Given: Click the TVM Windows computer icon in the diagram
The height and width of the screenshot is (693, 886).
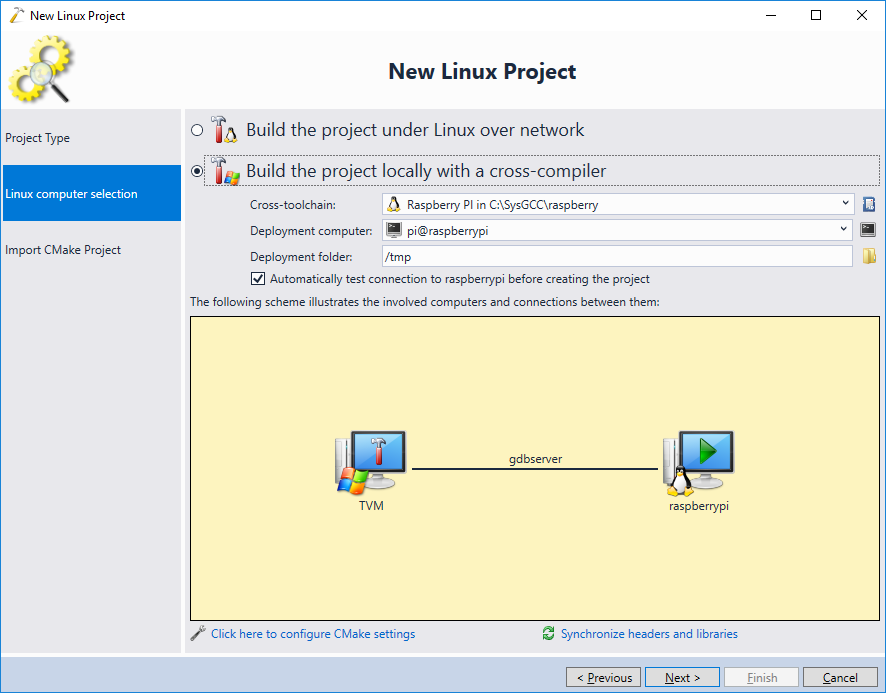Looking at the screenshot, I should pos(371,463).
